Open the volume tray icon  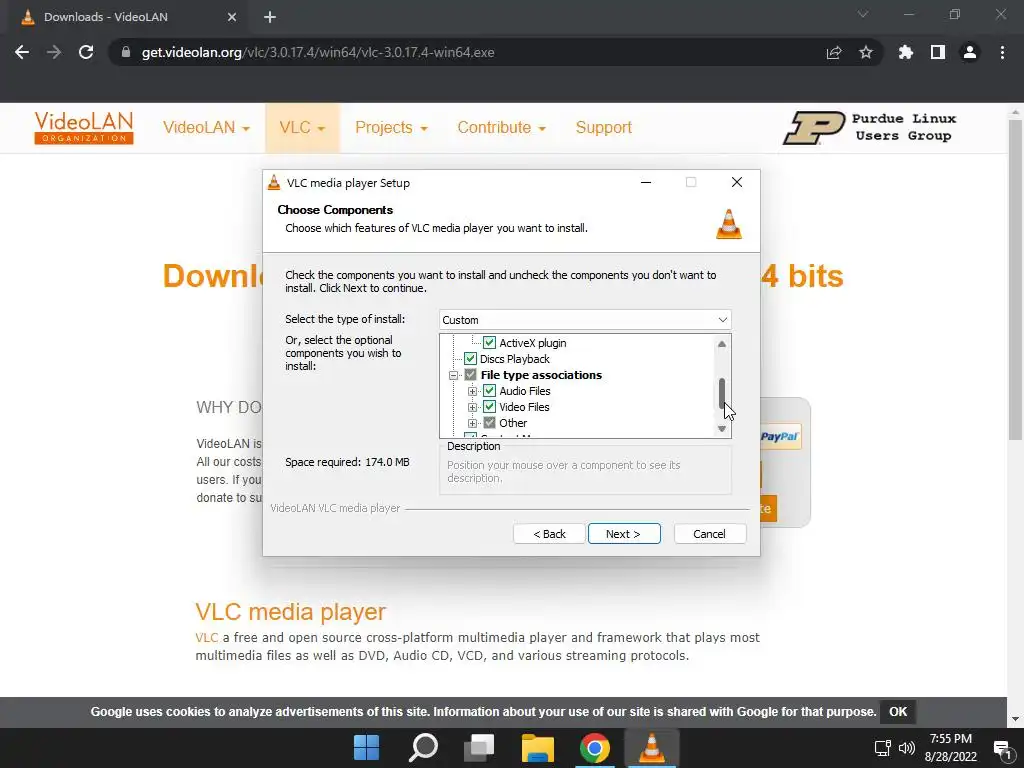pos(906,748)
